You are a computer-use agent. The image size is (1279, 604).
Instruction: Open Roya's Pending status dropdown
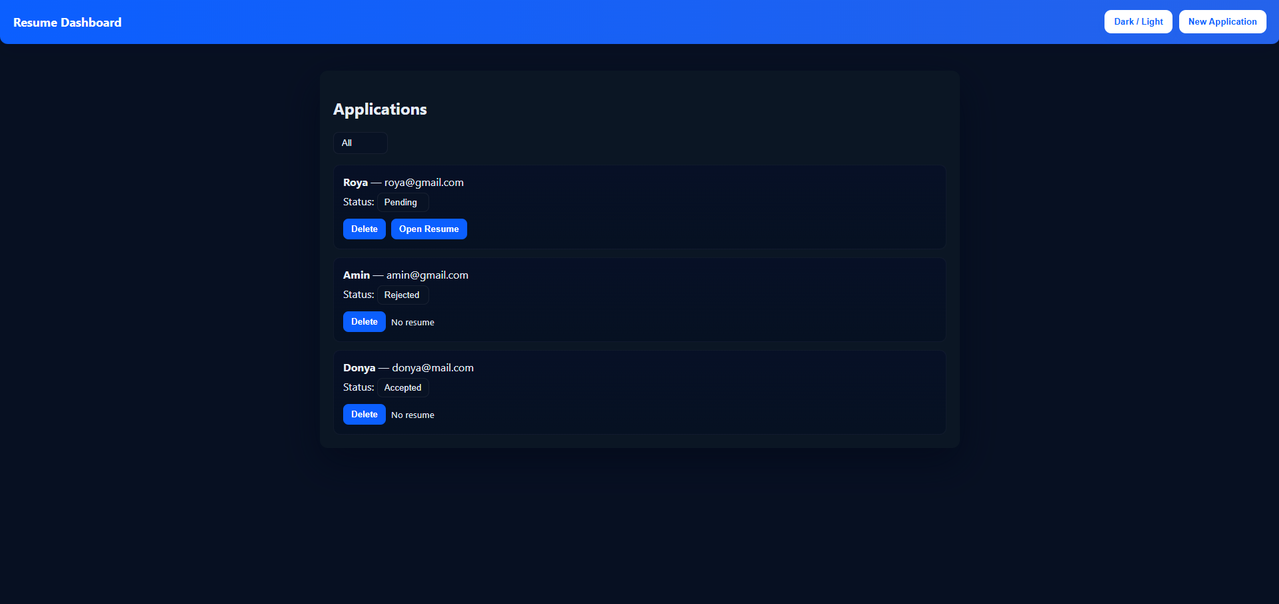pos(403,202)
